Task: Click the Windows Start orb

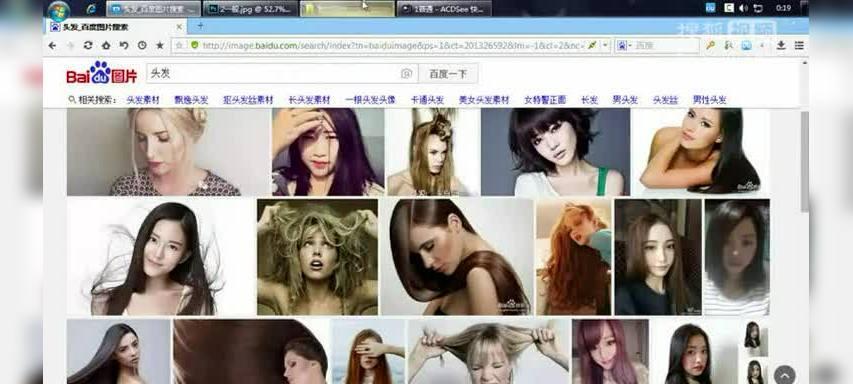Action: (59, 10)
